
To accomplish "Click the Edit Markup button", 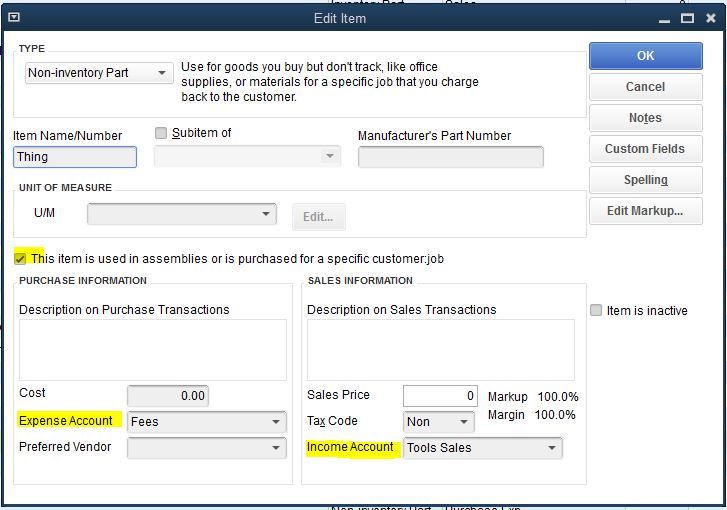I will tap(645, 211).
